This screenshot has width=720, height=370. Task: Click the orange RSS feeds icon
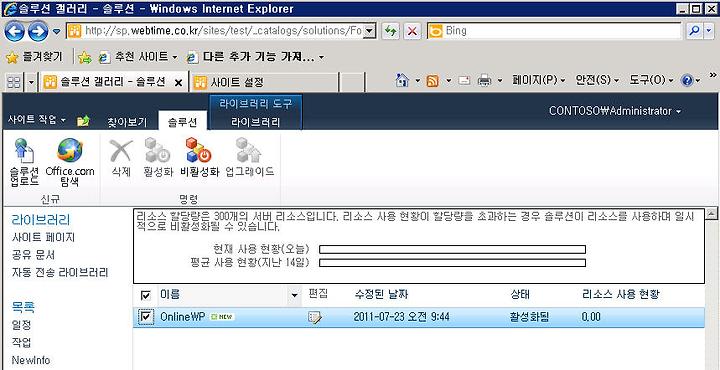coord(433,81)
